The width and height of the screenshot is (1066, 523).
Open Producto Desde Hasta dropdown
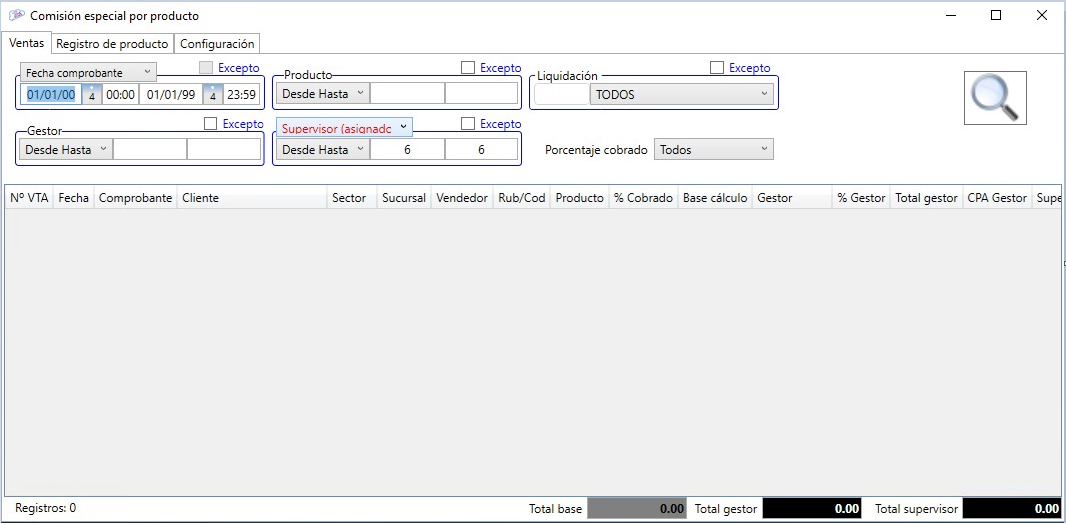tap(323, 94)
